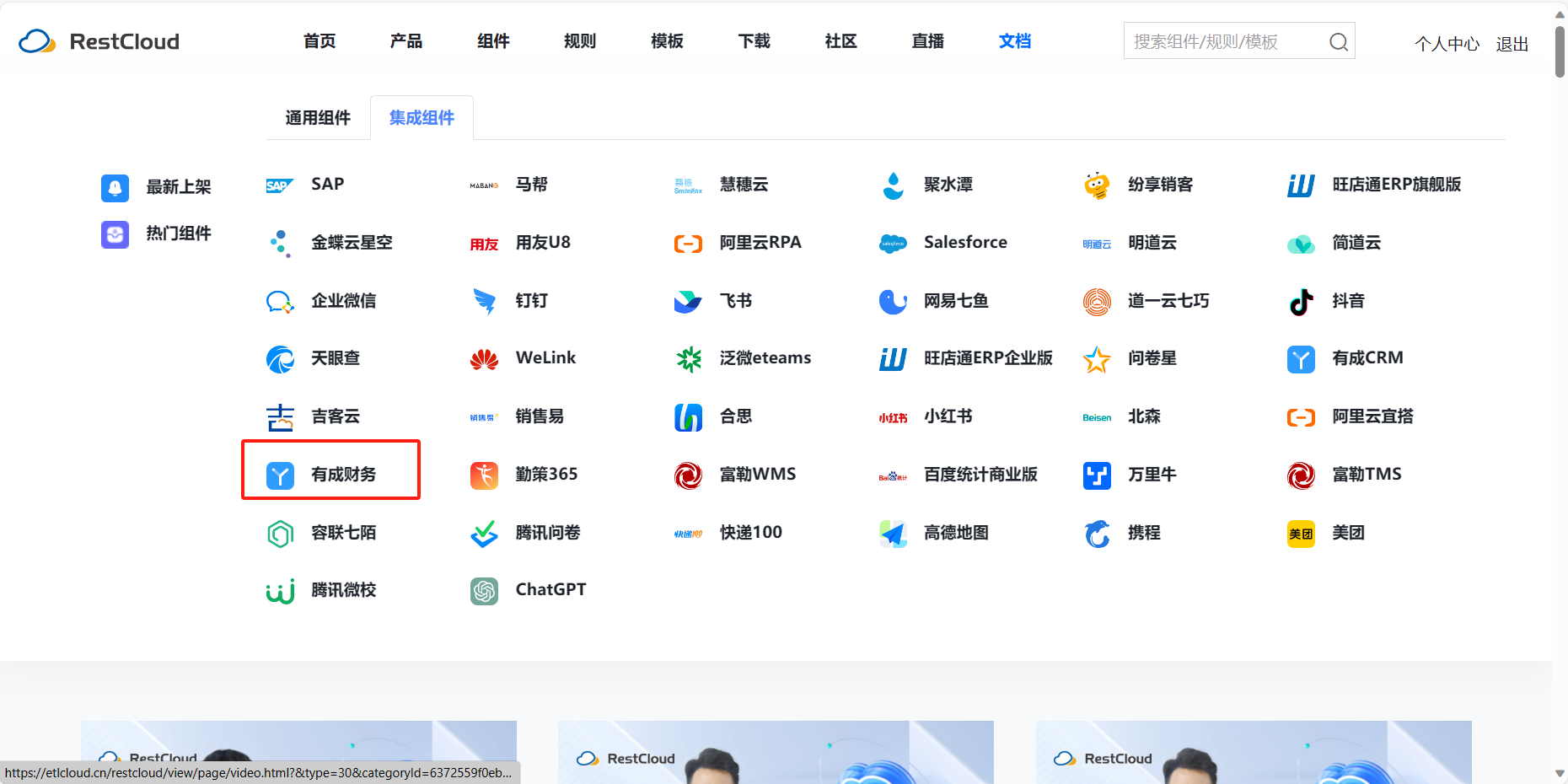
Task: Open the 小红书 component link
Action: coord(948,416)
